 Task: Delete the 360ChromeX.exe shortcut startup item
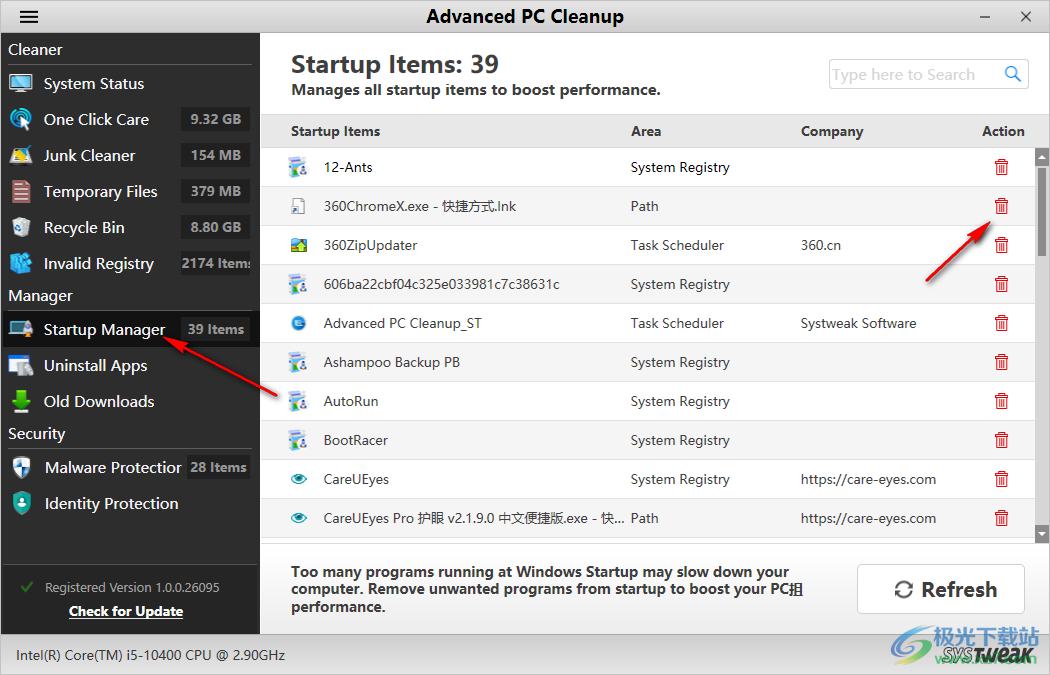[x=1001, y=206]
